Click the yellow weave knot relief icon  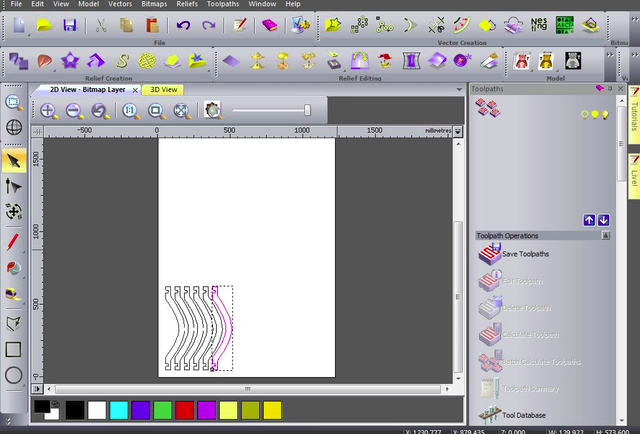point(147,61)
